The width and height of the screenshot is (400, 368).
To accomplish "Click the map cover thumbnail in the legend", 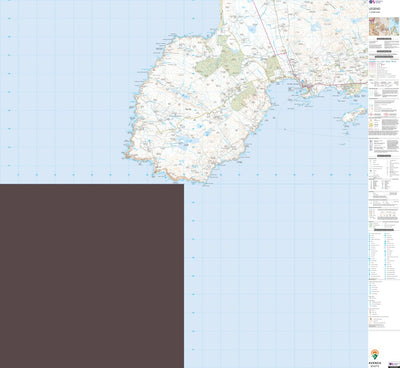I will tap(384, 27).
